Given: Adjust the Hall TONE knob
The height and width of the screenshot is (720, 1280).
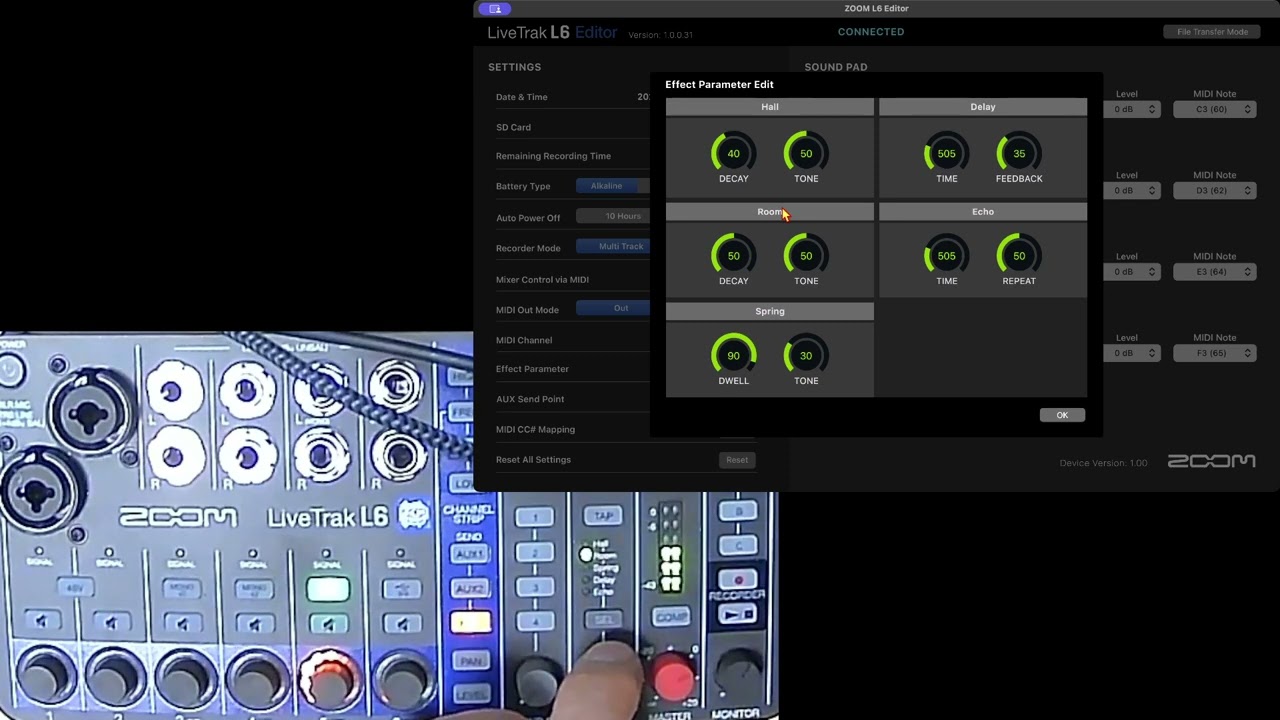Looking at the screenshot, I should coord(806,154).
